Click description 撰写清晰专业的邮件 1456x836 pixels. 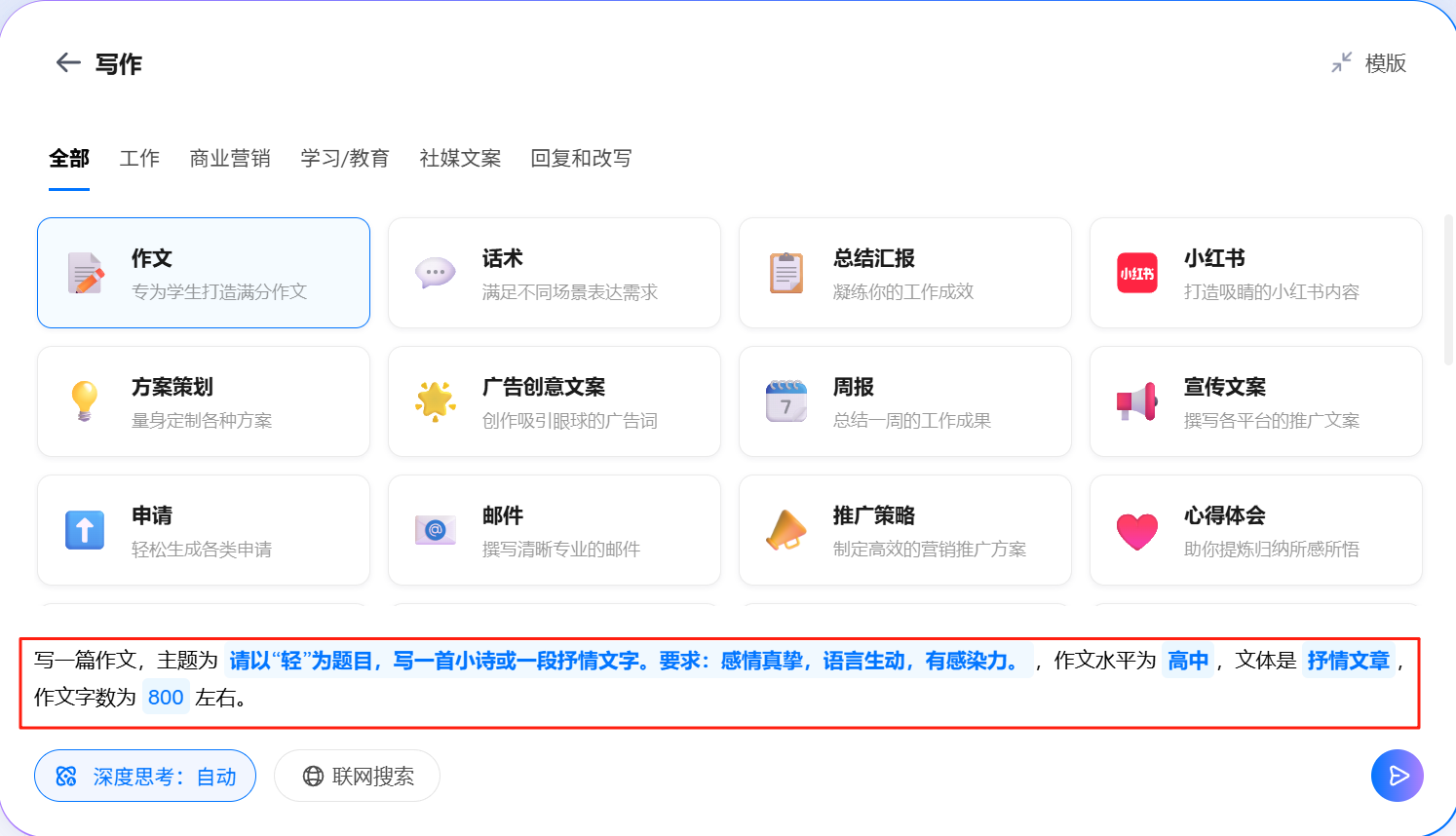pyautogui.click(x=561, y=549)
